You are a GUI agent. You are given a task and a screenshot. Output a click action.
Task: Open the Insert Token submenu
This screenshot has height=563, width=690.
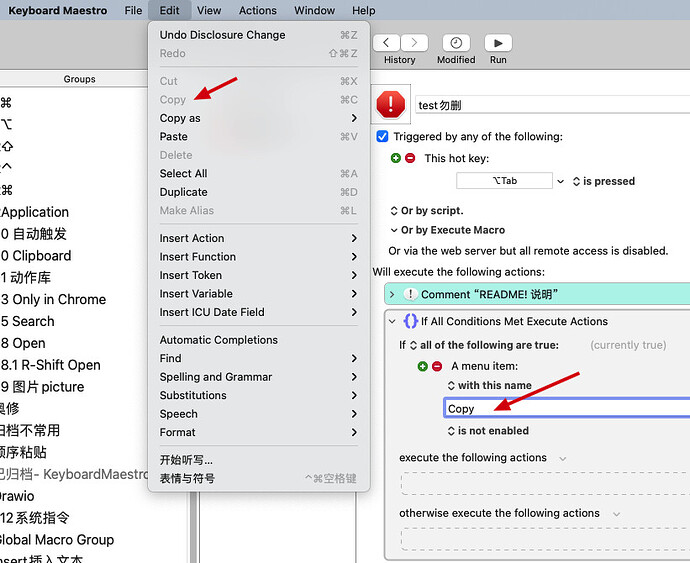point(259,275)
